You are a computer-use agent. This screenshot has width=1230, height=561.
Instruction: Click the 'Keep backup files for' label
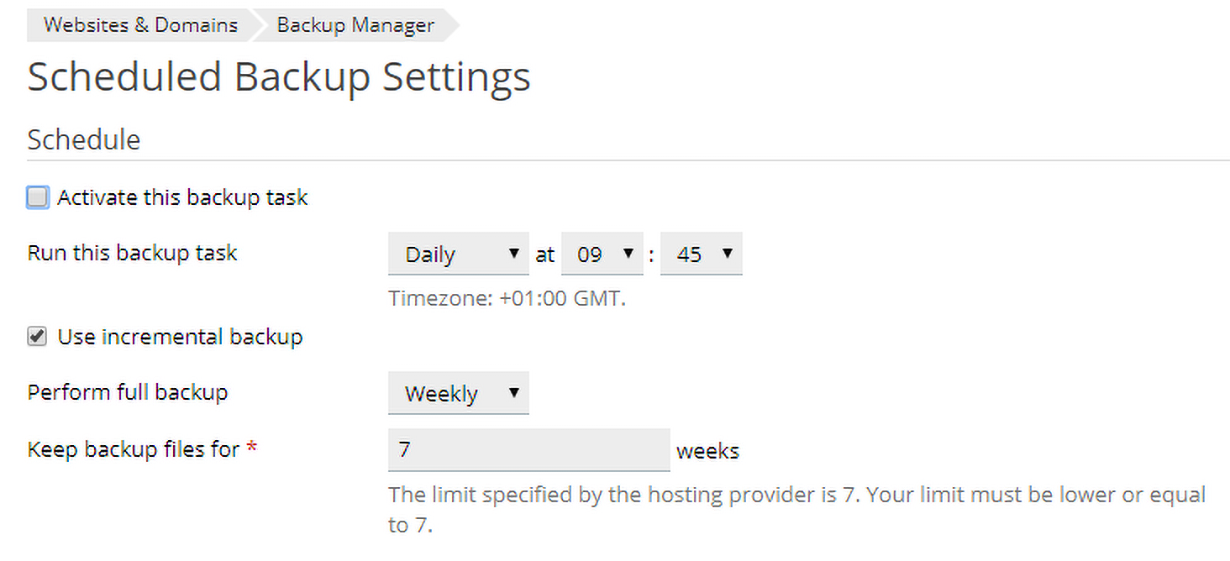(x=133, y=450)
